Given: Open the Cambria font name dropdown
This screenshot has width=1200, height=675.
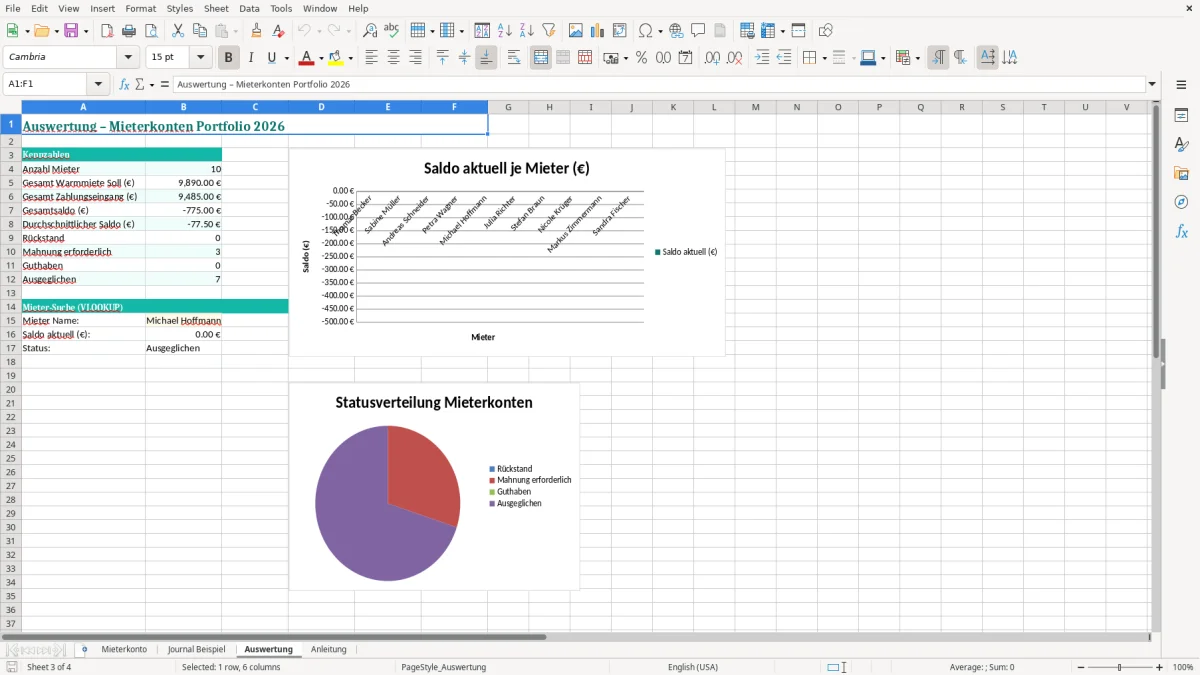Looking at the screenshot, I should click(129, 58).
